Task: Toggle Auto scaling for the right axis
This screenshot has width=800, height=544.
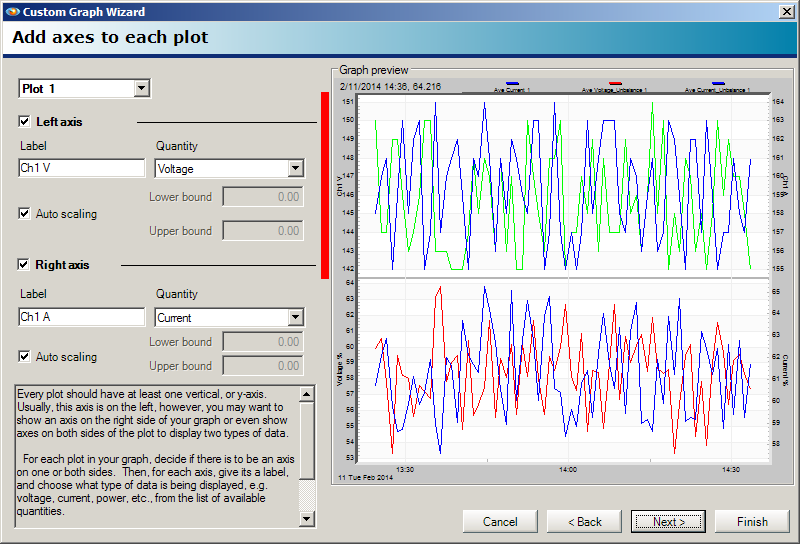Action: click(x=25, y=357)
